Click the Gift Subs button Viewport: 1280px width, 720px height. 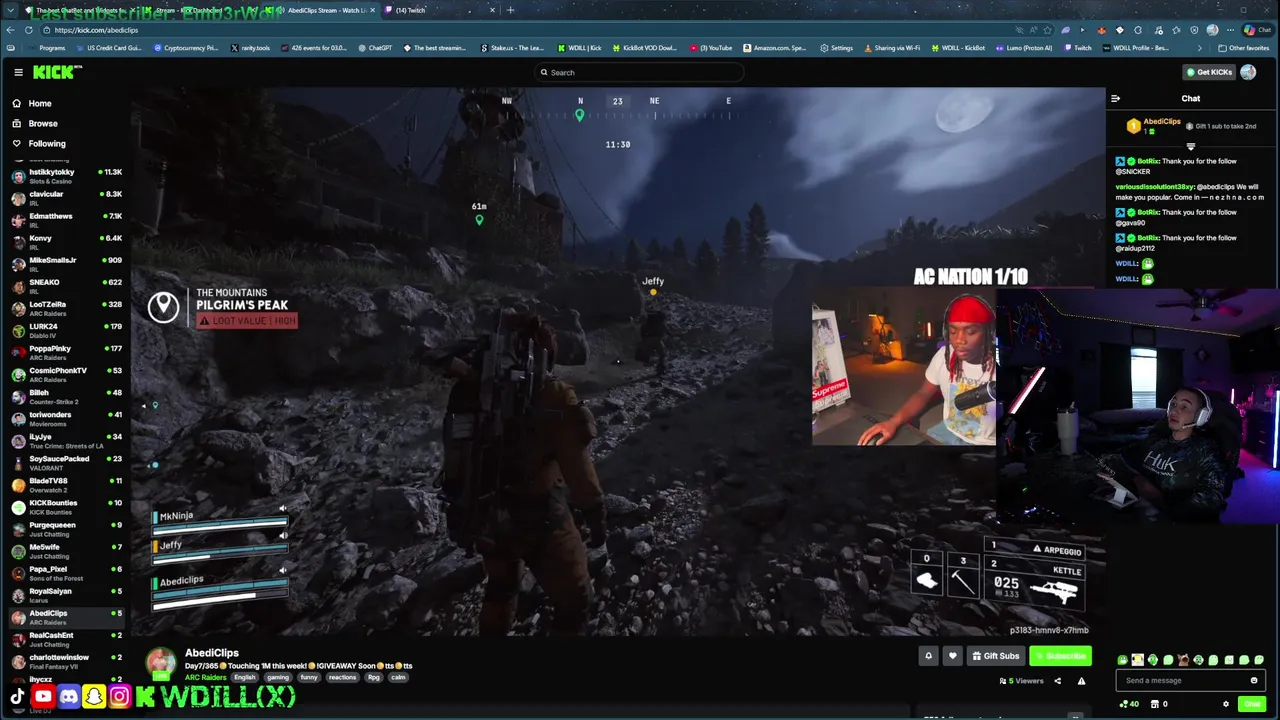995,656
